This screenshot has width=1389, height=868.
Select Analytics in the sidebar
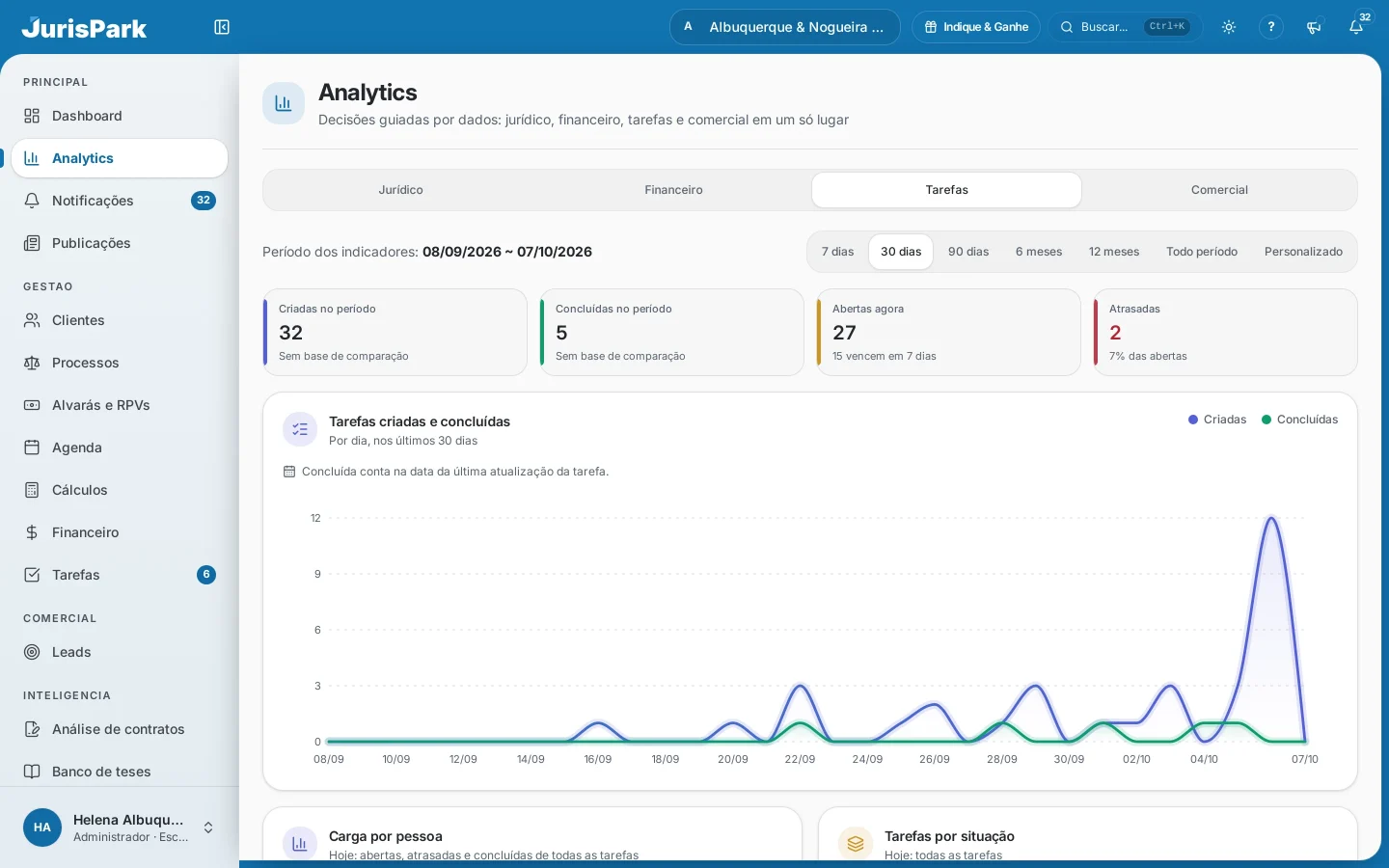[120, 158]
